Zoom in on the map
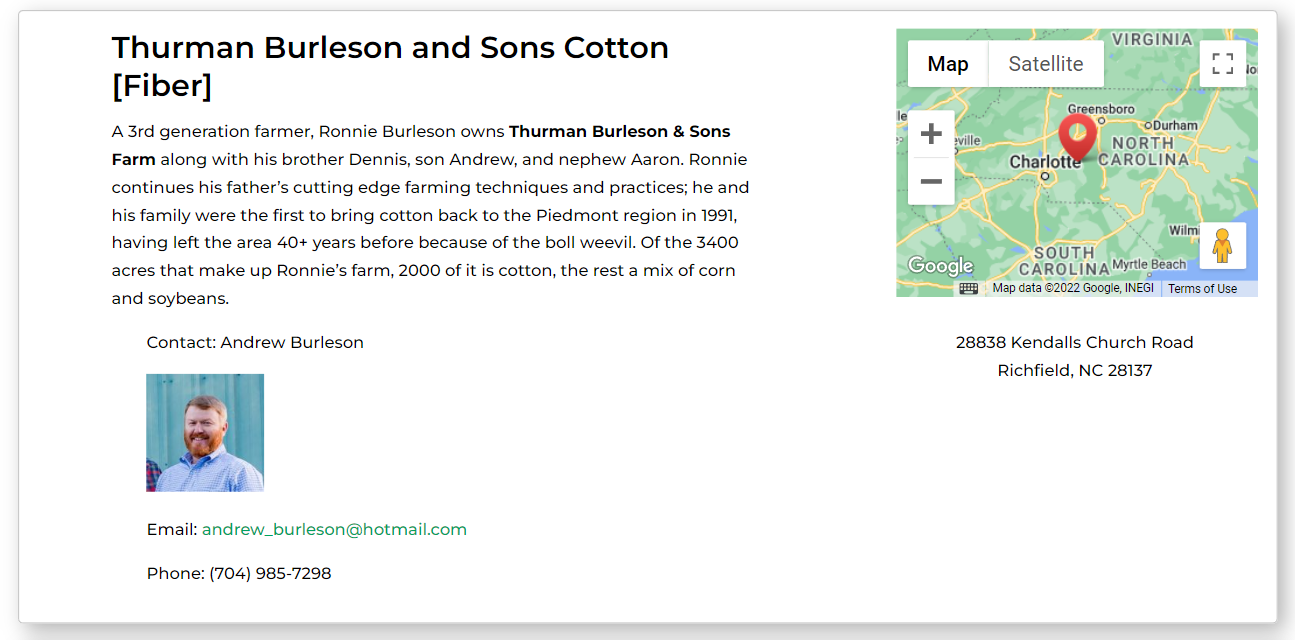 tap(931, 134)
